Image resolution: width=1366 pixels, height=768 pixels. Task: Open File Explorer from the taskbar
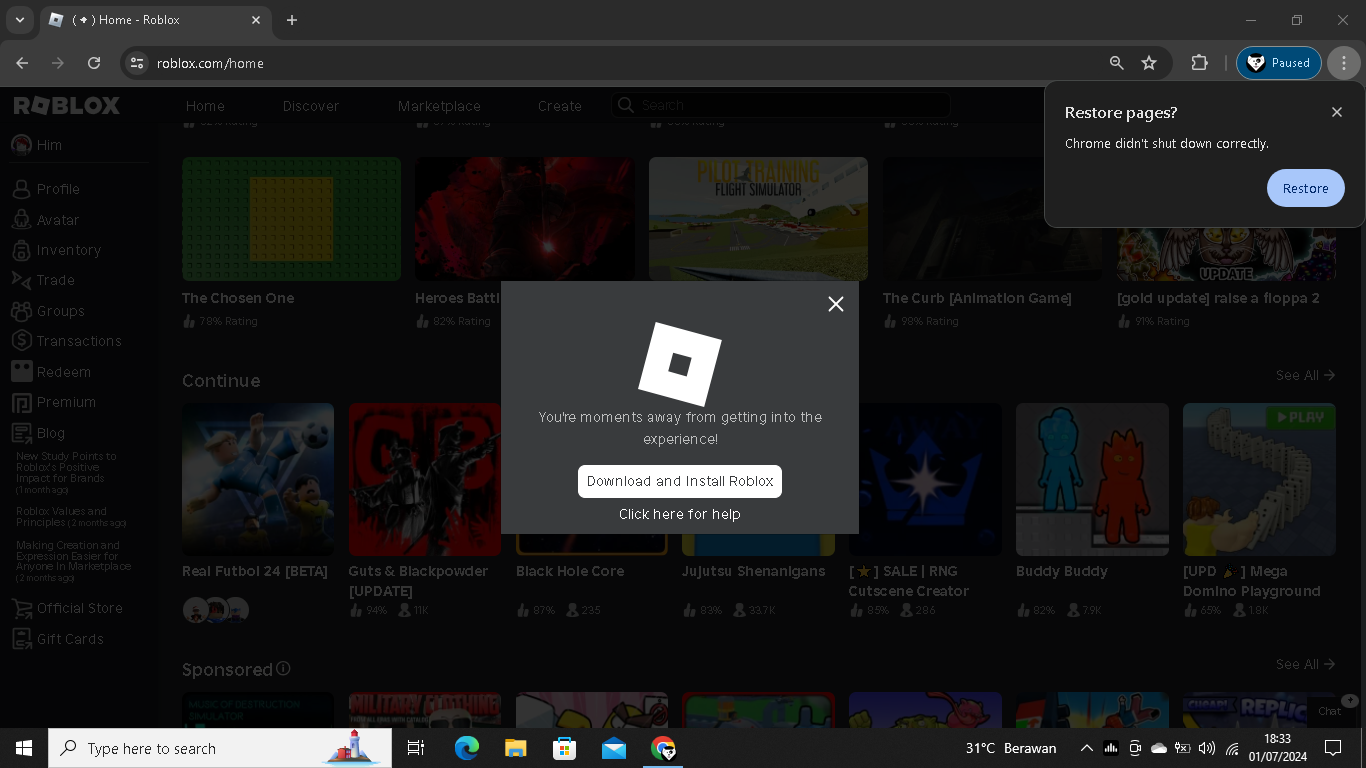pos(516,748)
